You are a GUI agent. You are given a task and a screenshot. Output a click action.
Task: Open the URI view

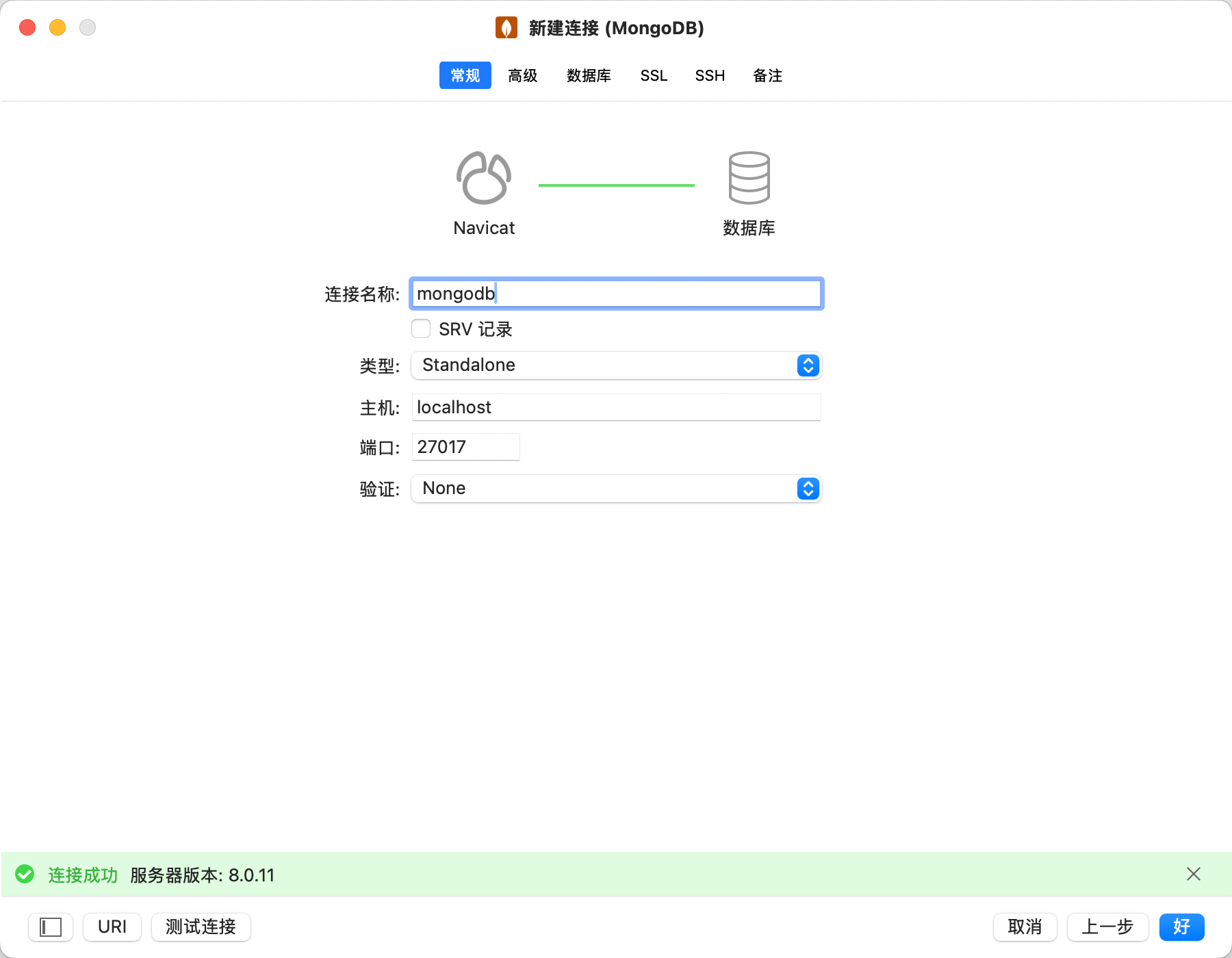pos(111,927)
